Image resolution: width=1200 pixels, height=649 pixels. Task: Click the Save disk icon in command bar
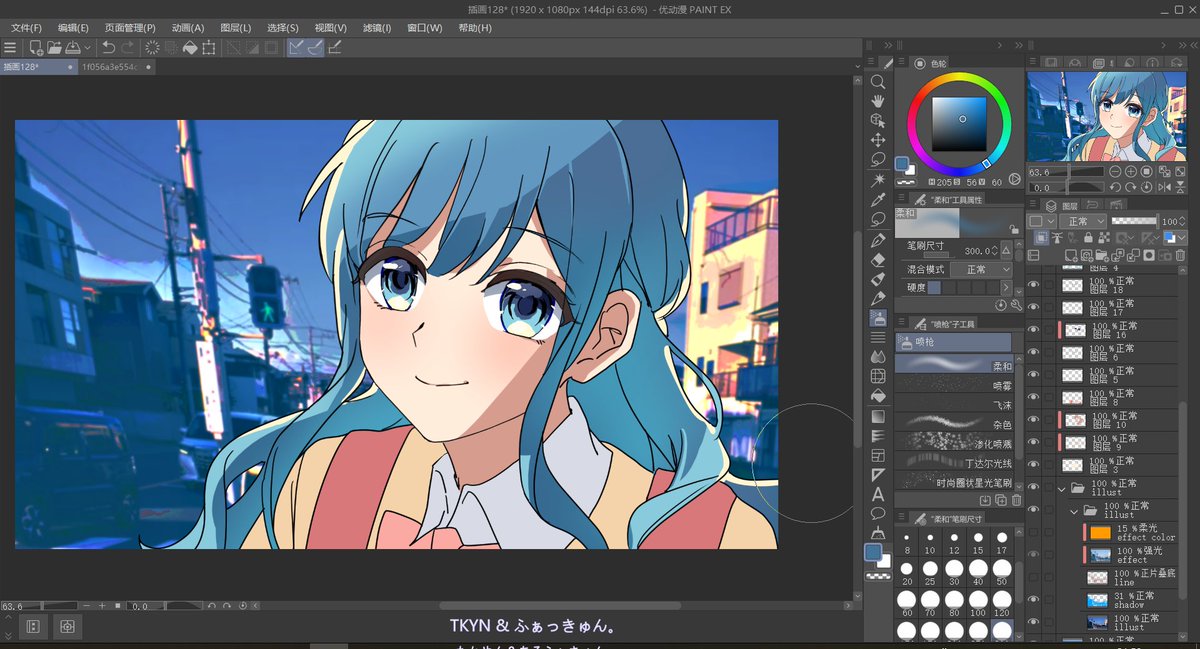73,47
